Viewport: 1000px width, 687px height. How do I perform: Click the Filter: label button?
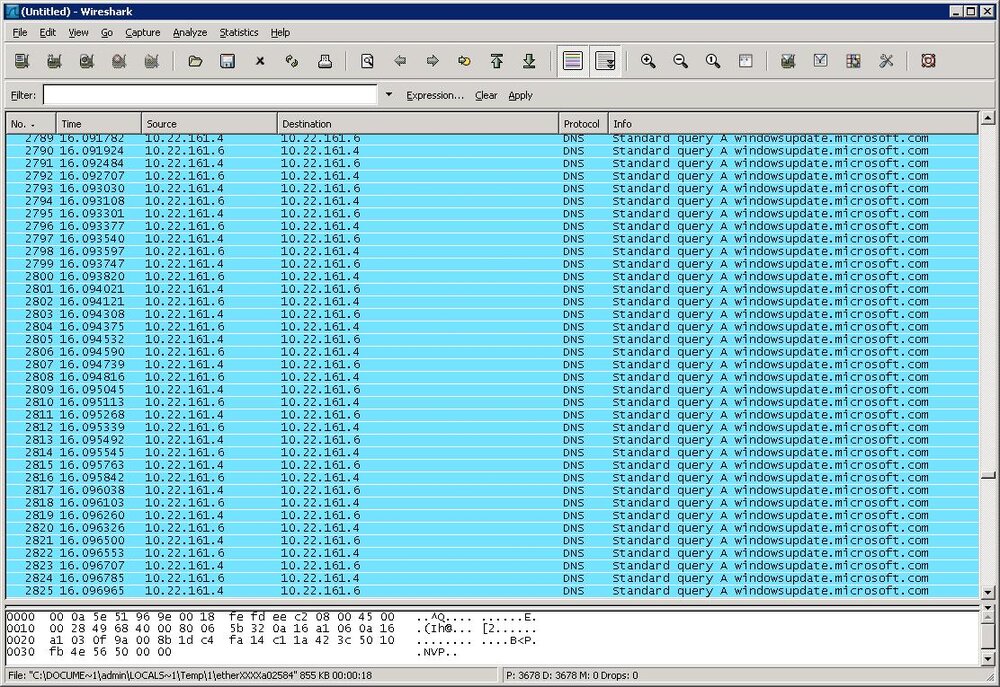pyautogui.click(x=23, y=95)
